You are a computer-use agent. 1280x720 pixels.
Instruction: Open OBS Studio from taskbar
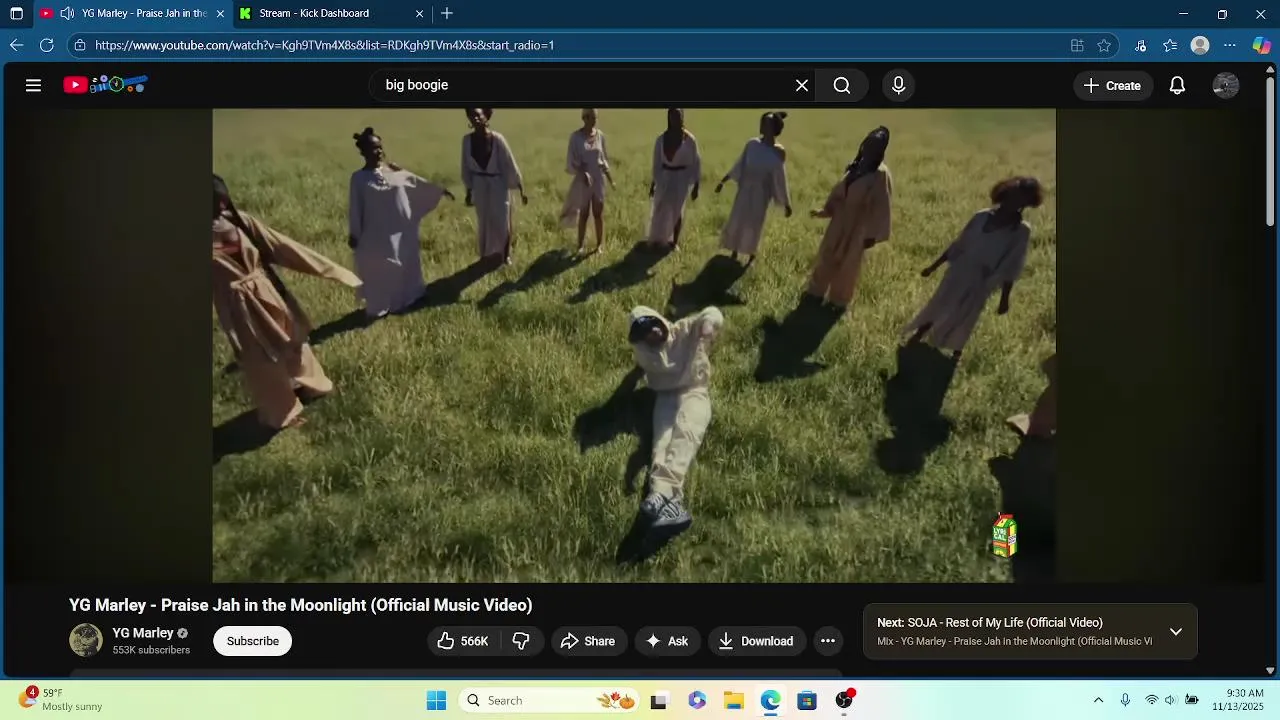844,700
